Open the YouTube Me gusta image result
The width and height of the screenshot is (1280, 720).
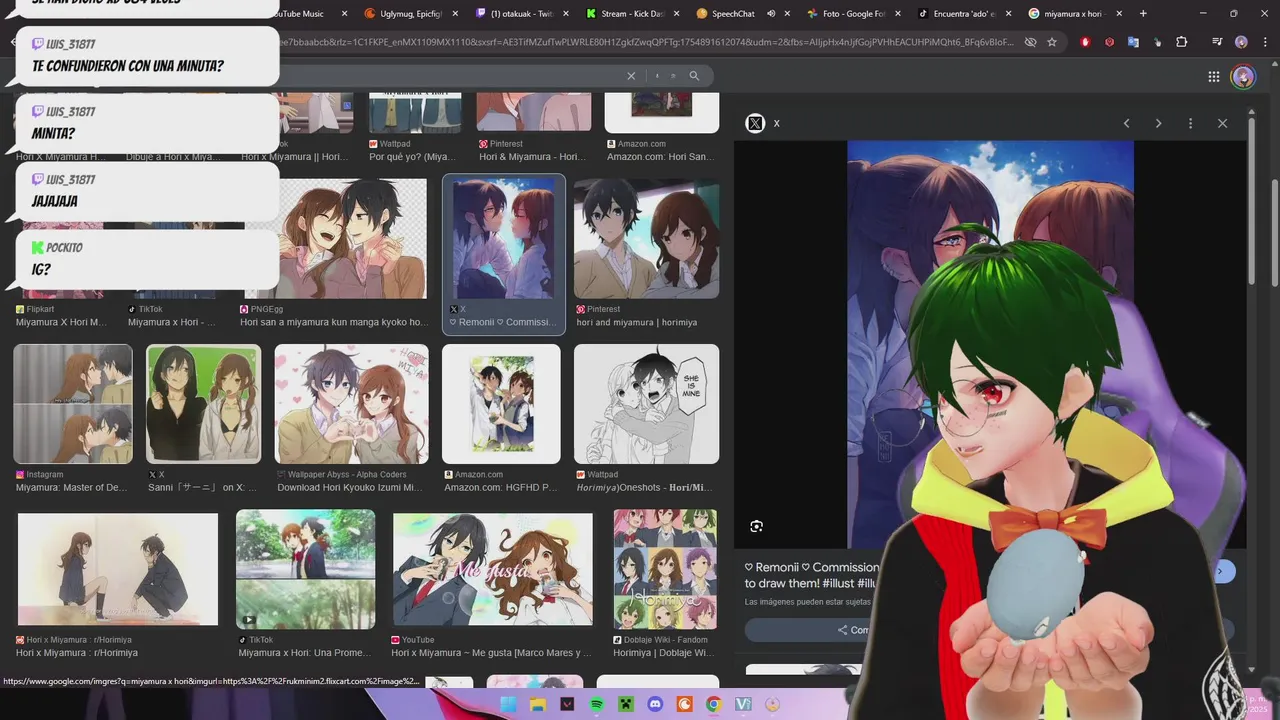pos(492,569)
